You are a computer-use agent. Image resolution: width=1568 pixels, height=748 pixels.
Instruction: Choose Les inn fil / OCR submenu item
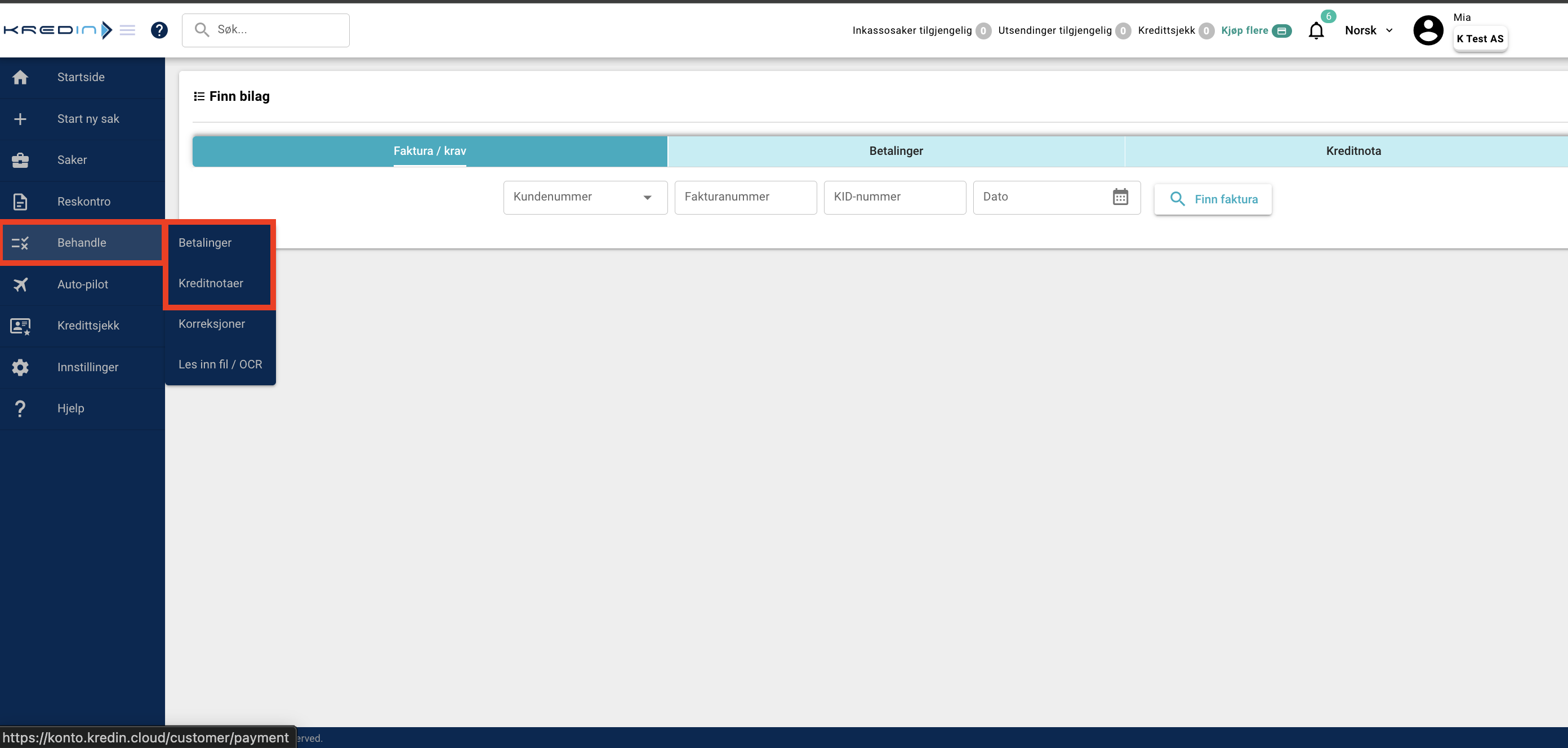[x=220, y=364]
